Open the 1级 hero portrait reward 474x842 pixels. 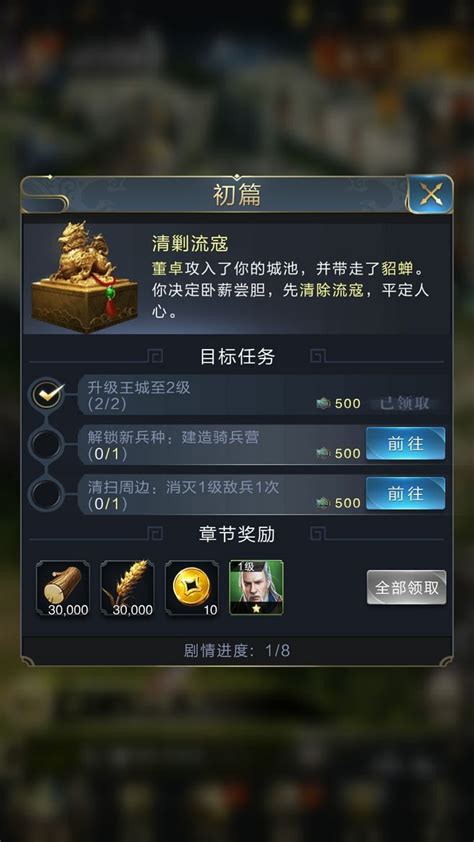(257, 587)
